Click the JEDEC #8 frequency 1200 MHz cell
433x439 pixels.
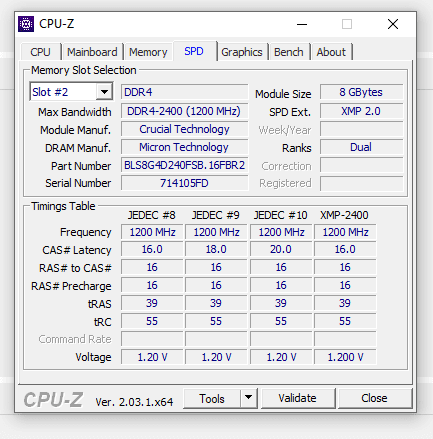(152, 232)
